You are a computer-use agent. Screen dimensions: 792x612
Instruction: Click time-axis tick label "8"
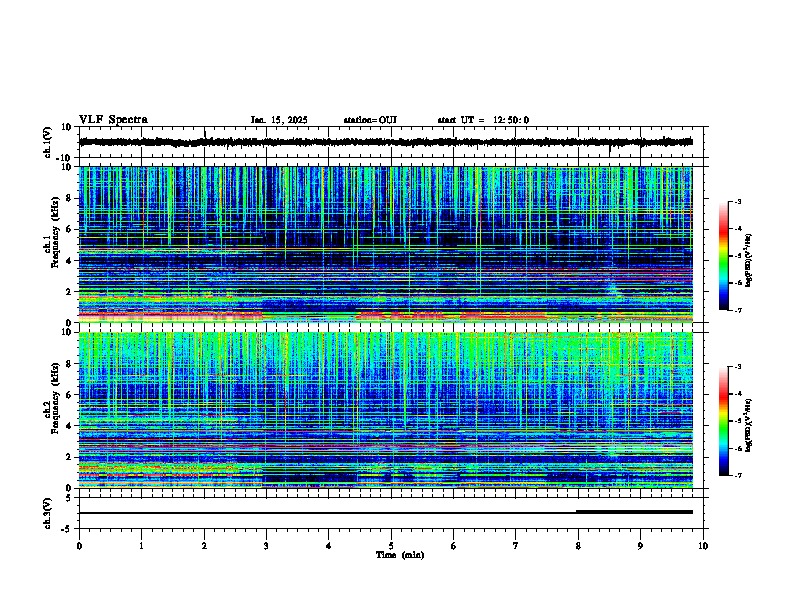click(578, 546)
